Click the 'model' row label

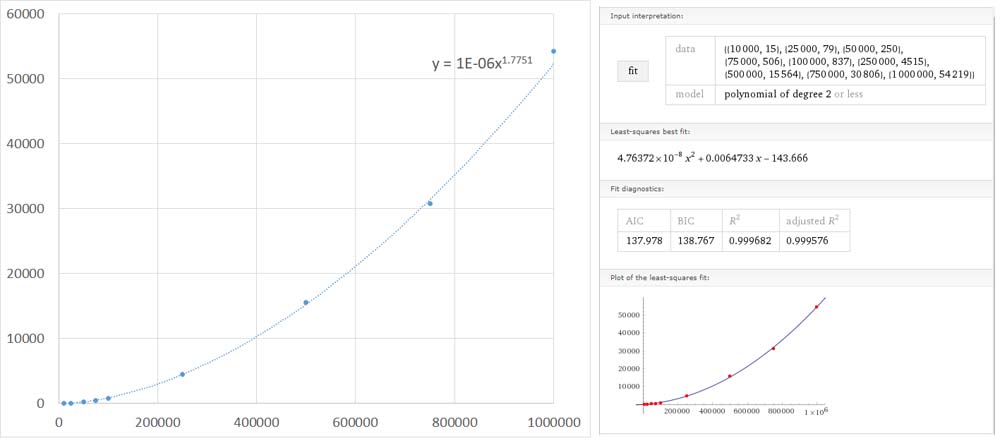tap(688, 94)
